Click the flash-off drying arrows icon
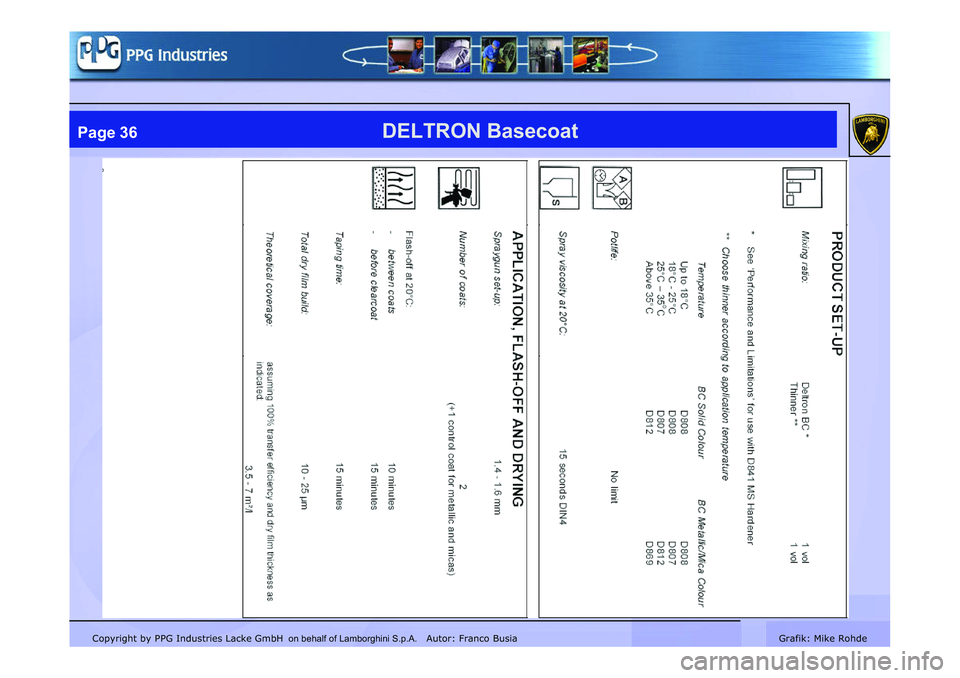This screenshot has height=678, width=960. (394, 188)
